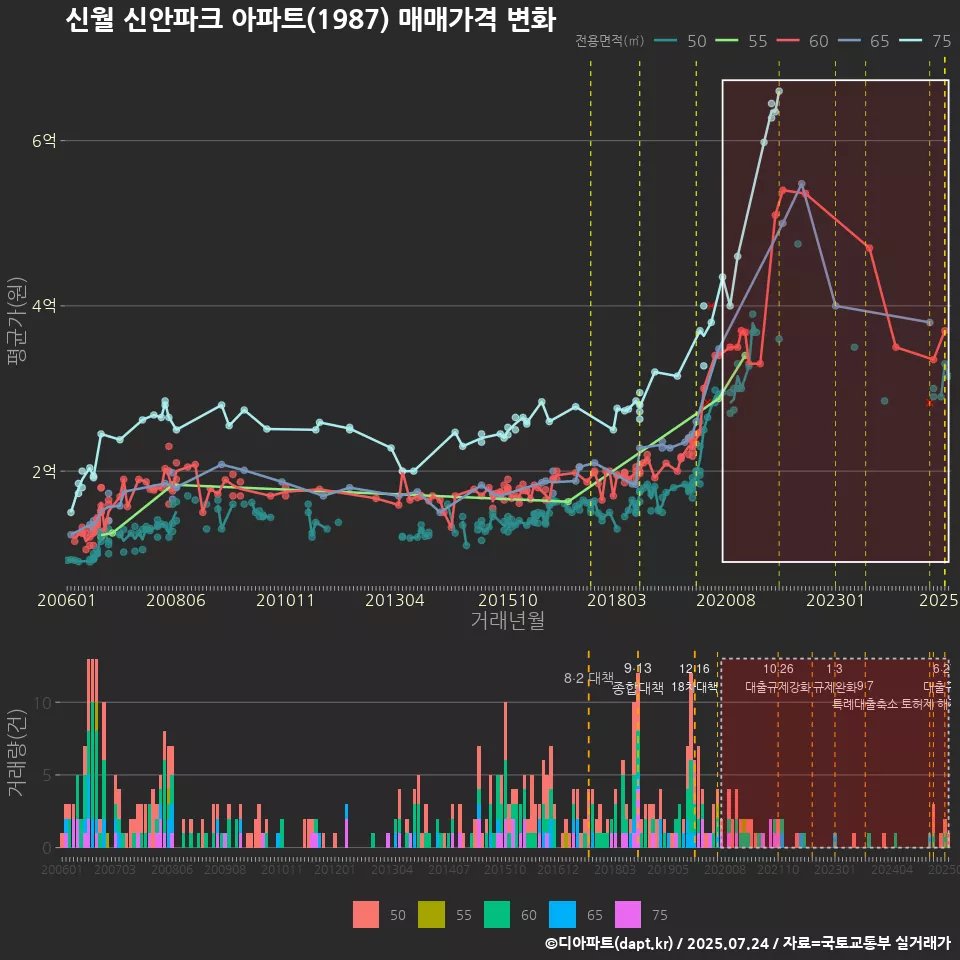The image size is (960, 960).
Task: Click the peak point of the 65 line
Action: (x=801, y=184)
